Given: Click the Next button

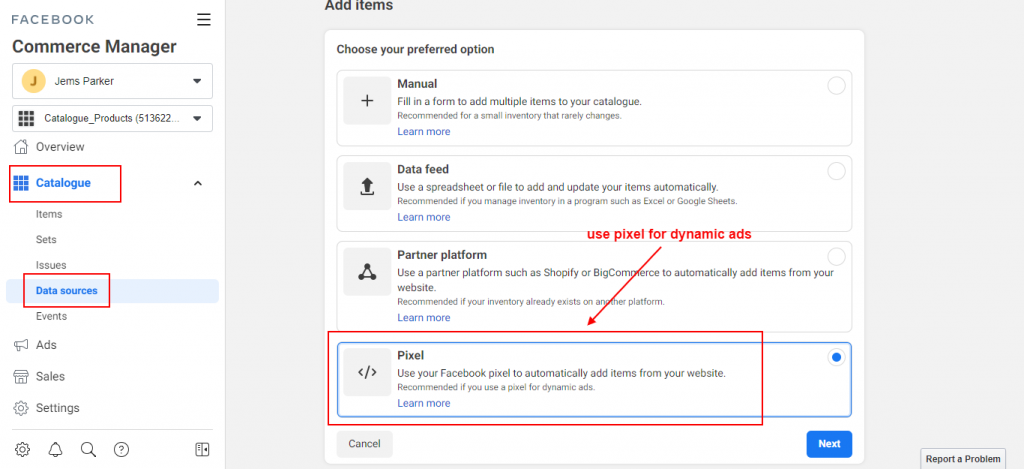Looking at the screenshot, I should click(x=829, y=444).
